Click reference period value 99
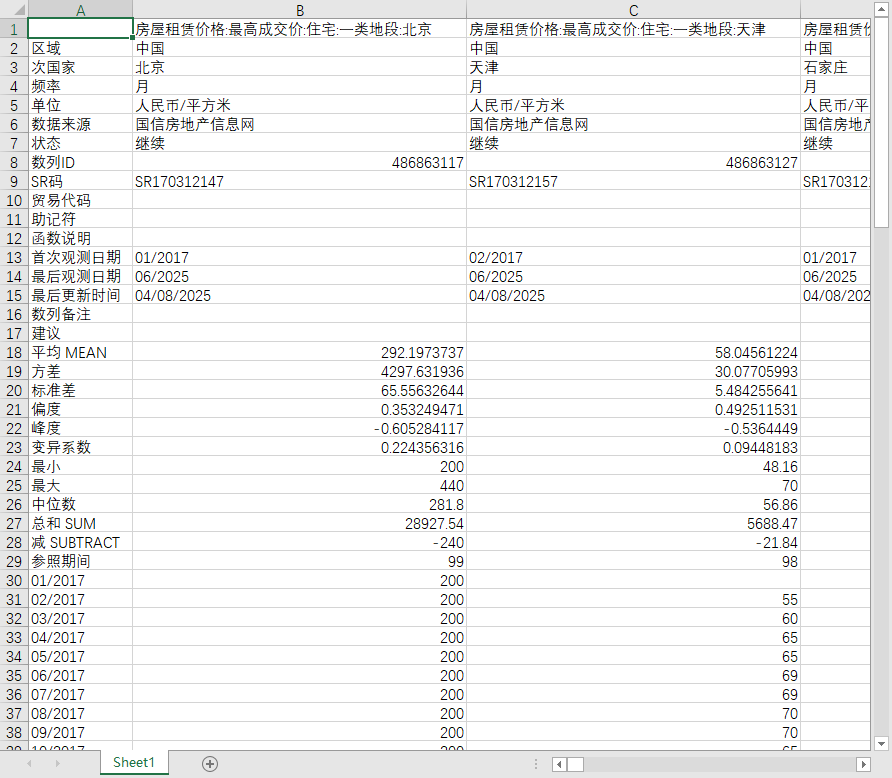The height and width of the screenshot is (778, 892). (300, 562)
